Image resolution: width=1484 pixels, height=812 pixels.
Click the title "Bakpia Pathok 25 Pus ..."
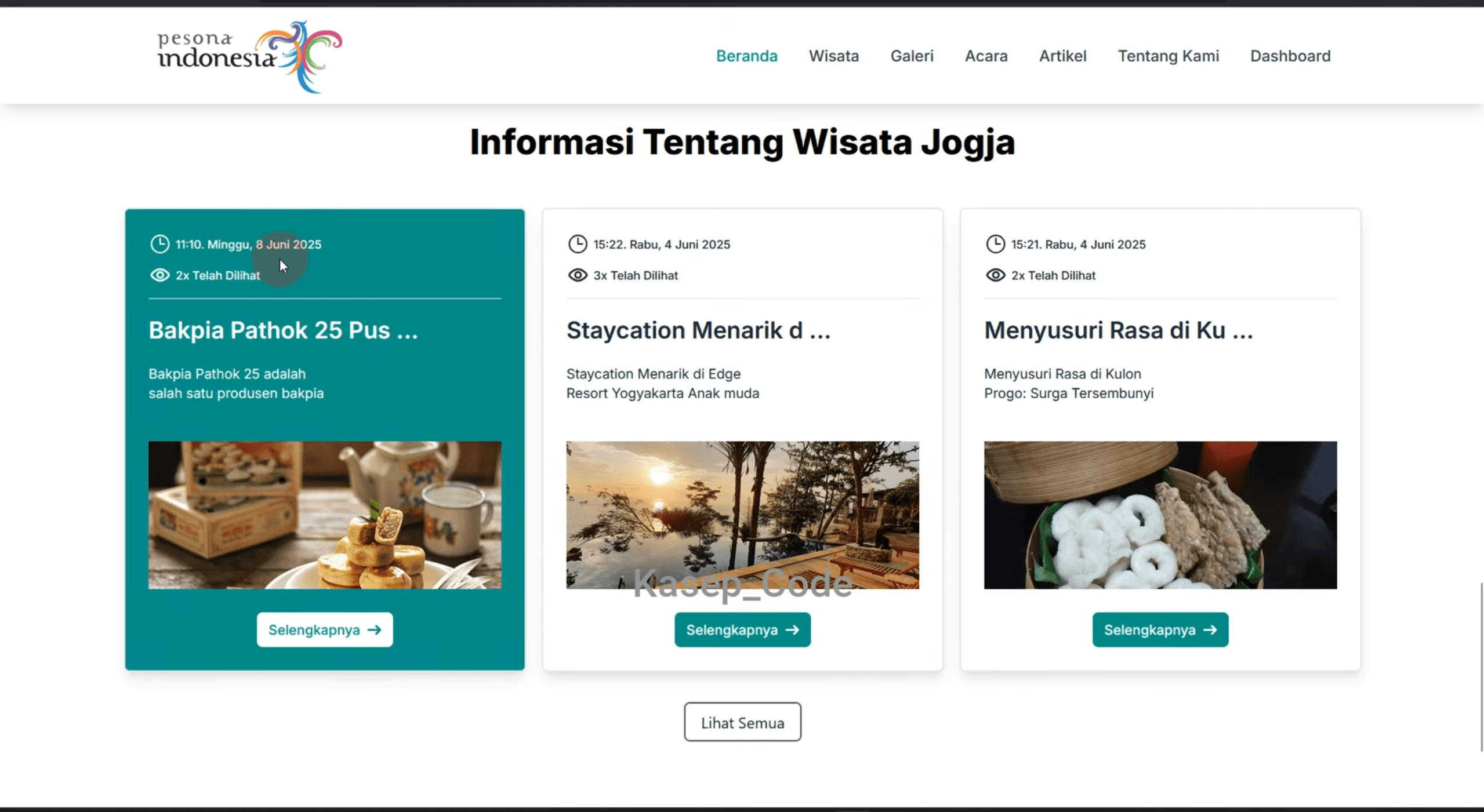pyautogui.click(x=283, y=330)
